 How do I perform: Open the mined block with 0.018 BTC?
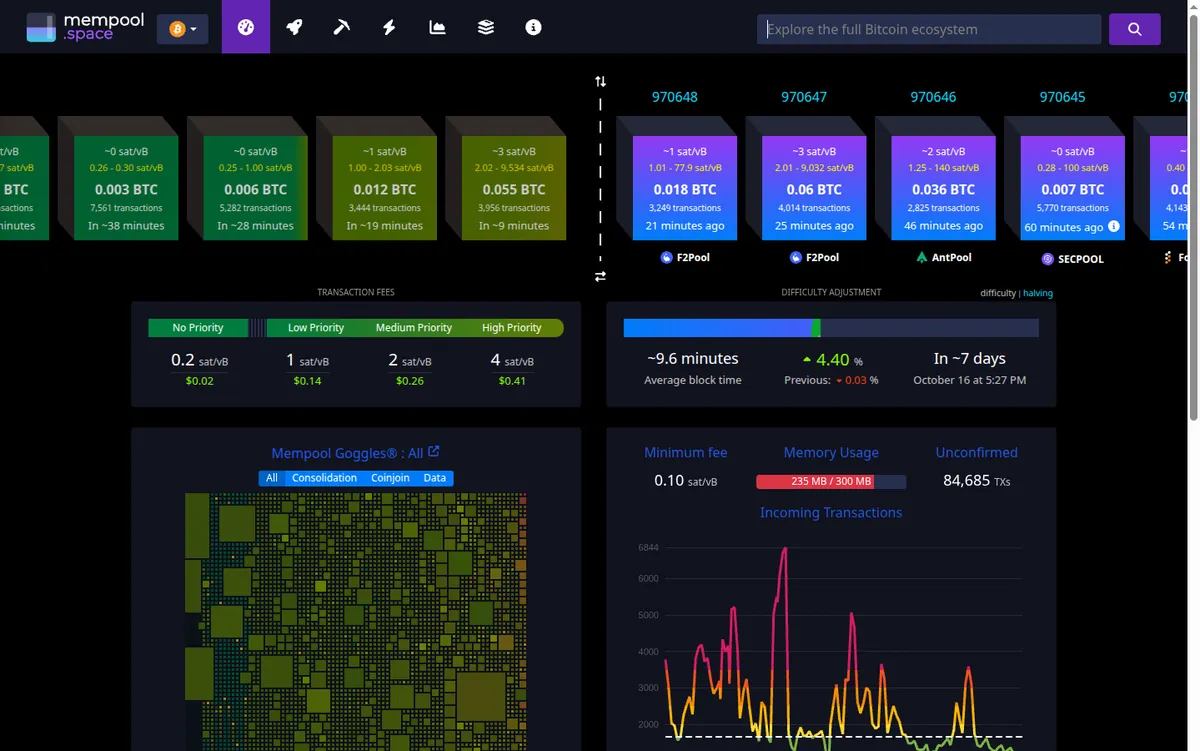pyautogui.click(x=685, y=188)
